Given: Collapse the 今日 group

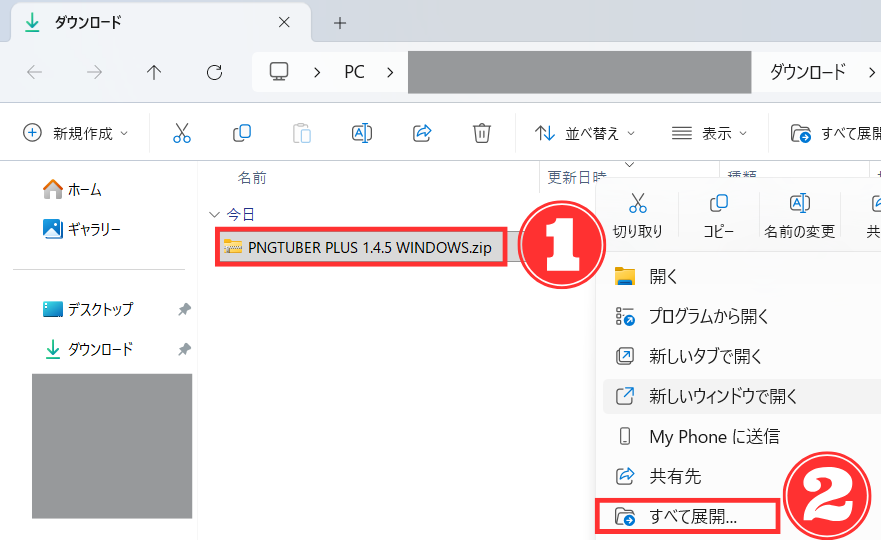Looking at the screenshot, I should click(x=214, y=215).
